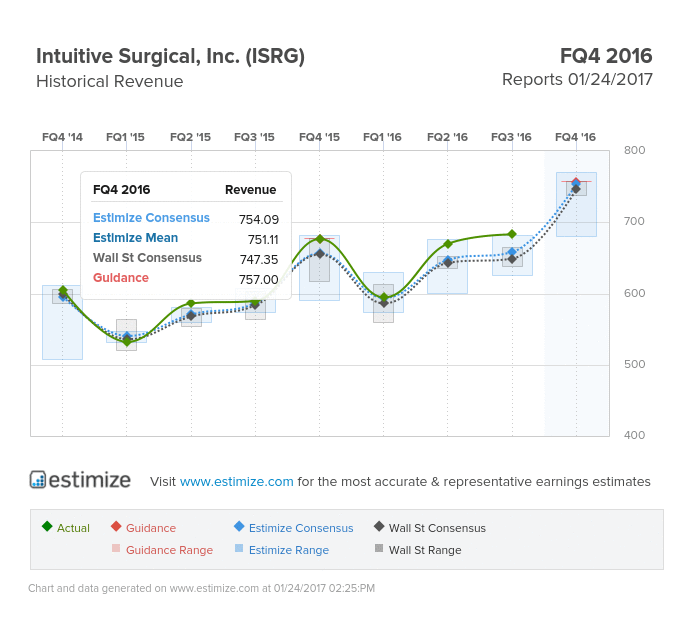This screenshot has width=685, height=620.
Task: Click the green Actual legend diamond
Action: [47, 526]
